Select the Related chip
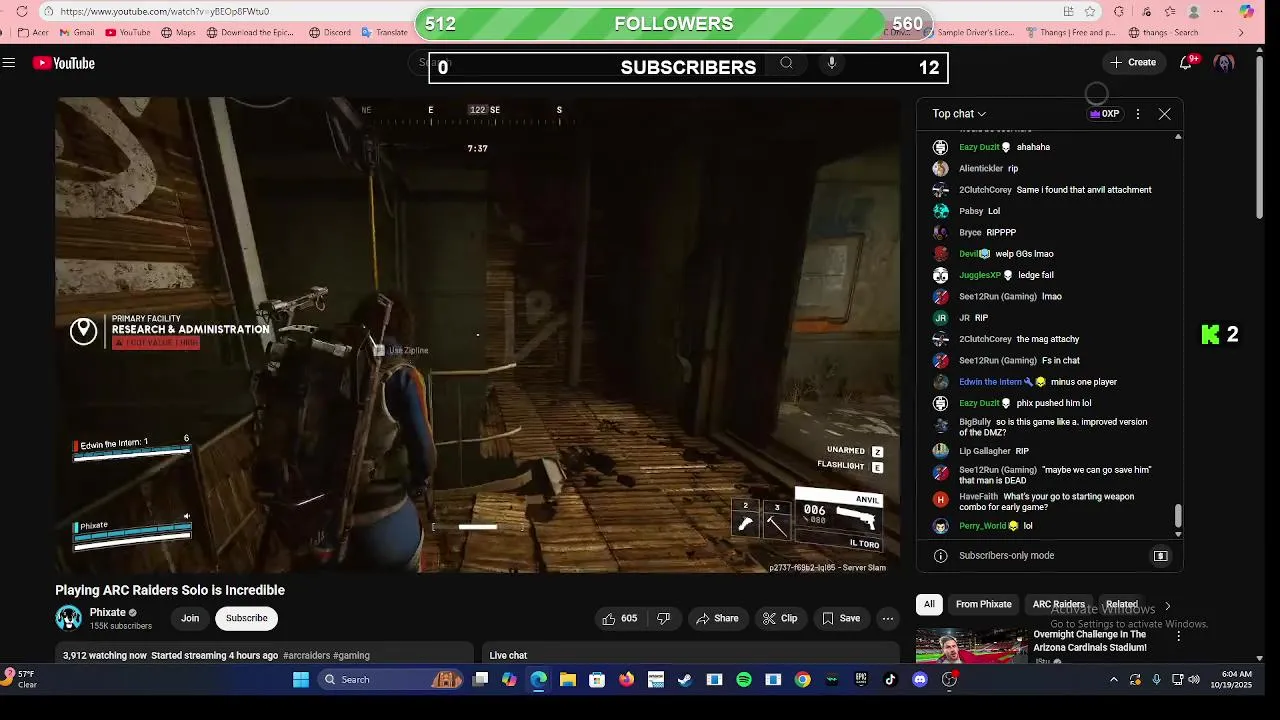Image resolution: width=1280 pixels, height=720 pixels. pyautogui.click(x=1121, y=604)
